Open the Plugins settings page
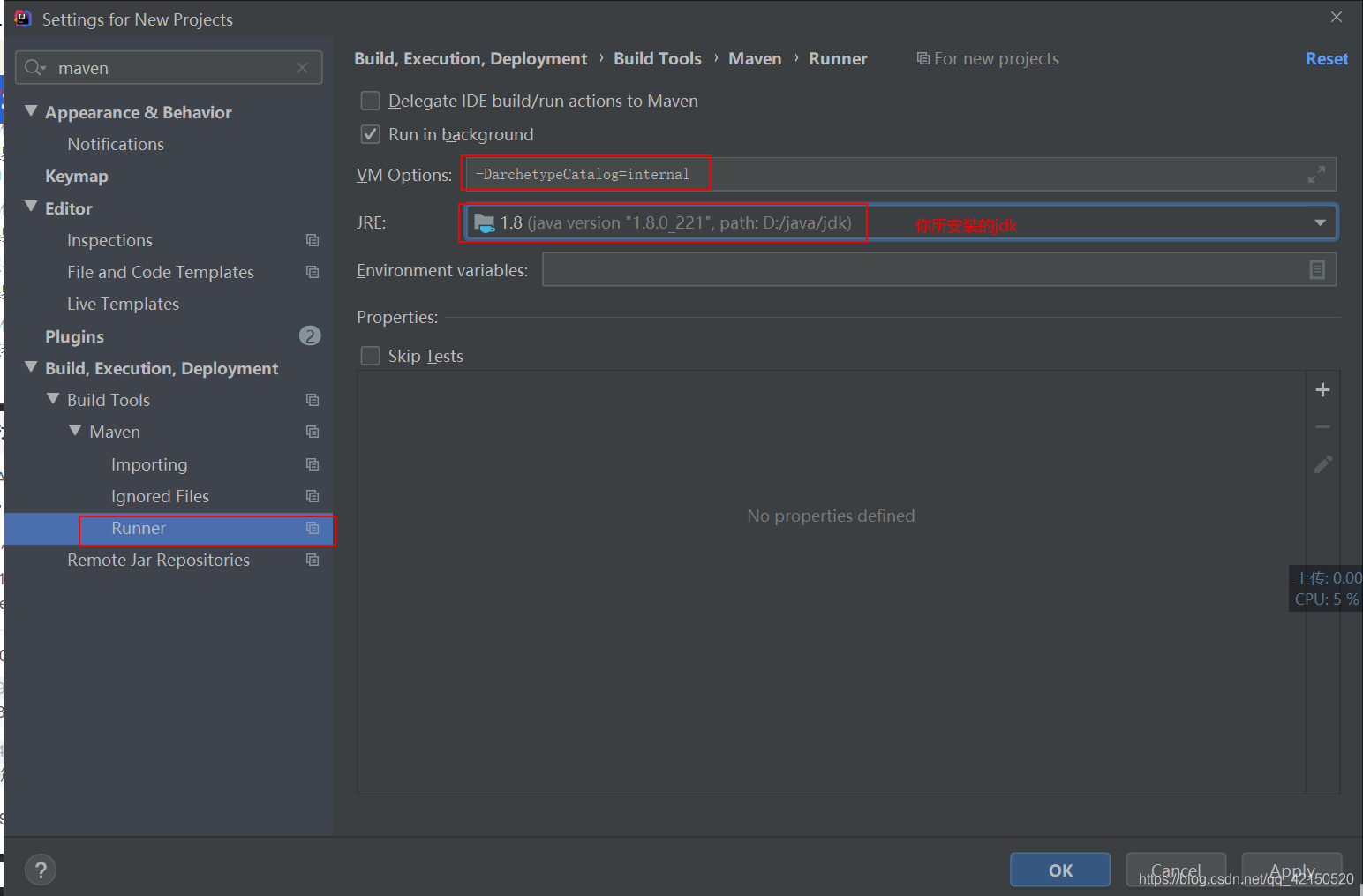The image size is (1363, 896). (x=74, y=336)
